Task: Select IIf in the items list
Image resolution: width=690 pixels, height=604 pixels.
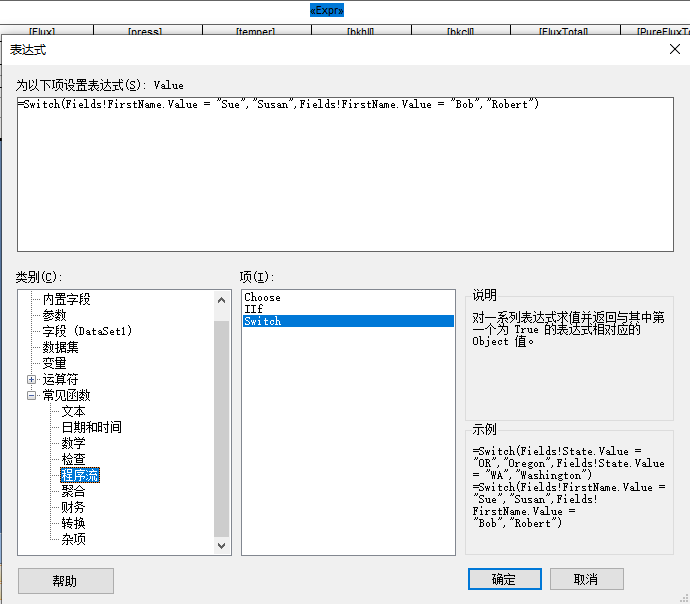Action: (253, 309)
